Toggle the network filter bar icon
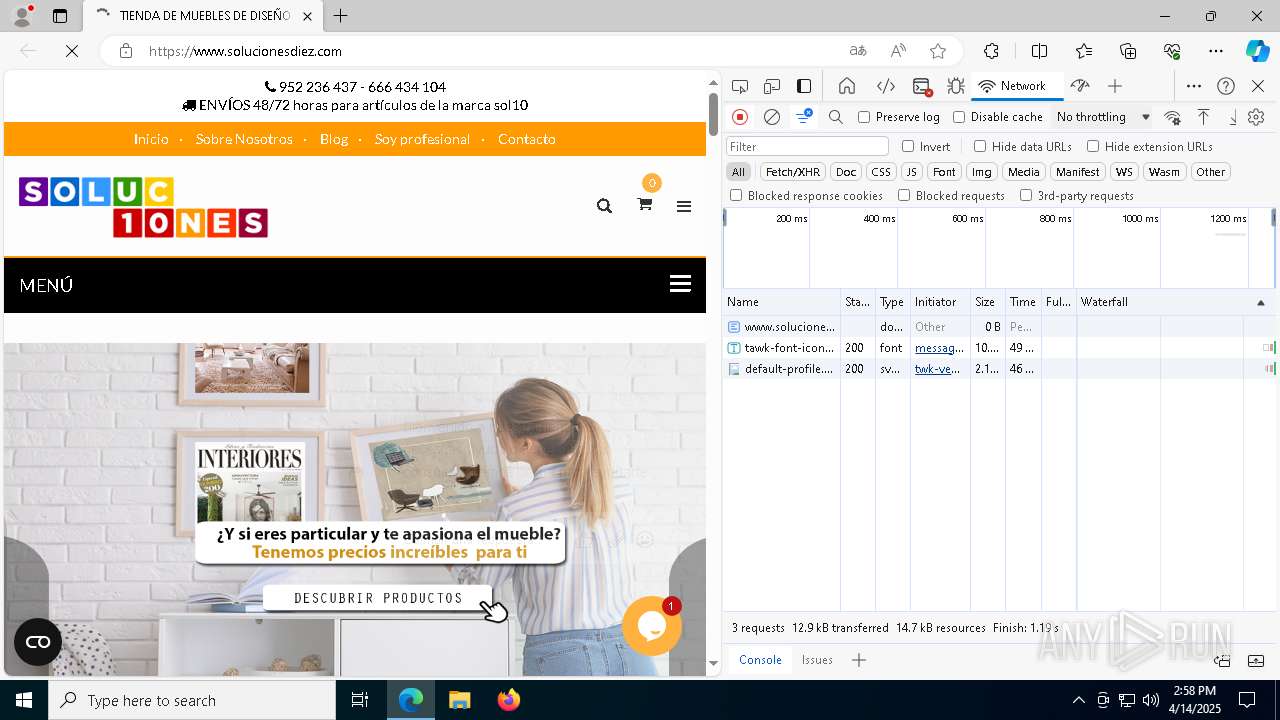 804,117
